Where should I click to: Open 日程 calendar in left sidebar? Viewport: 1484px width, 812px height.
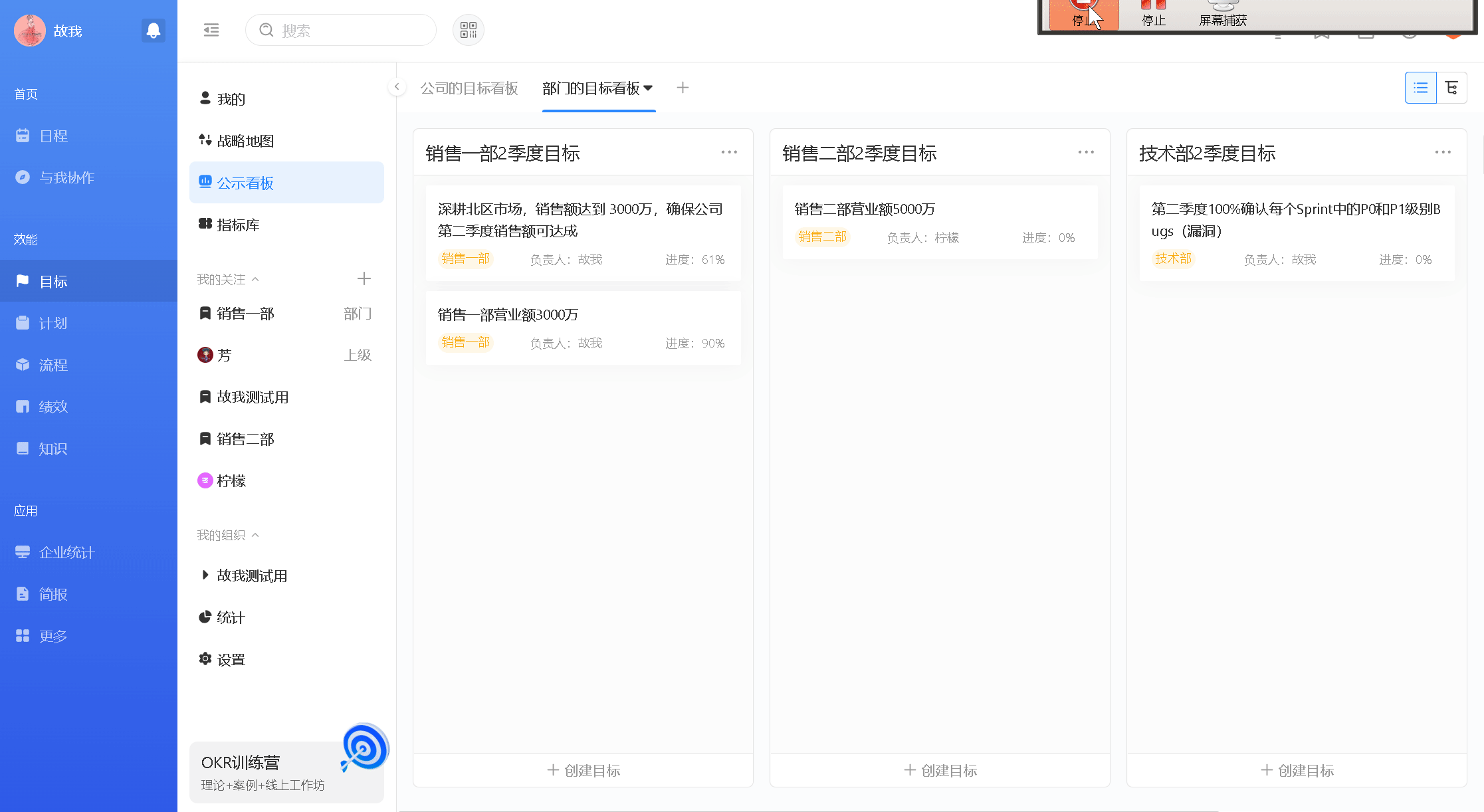pyautogui.click(x=53, y=136)
